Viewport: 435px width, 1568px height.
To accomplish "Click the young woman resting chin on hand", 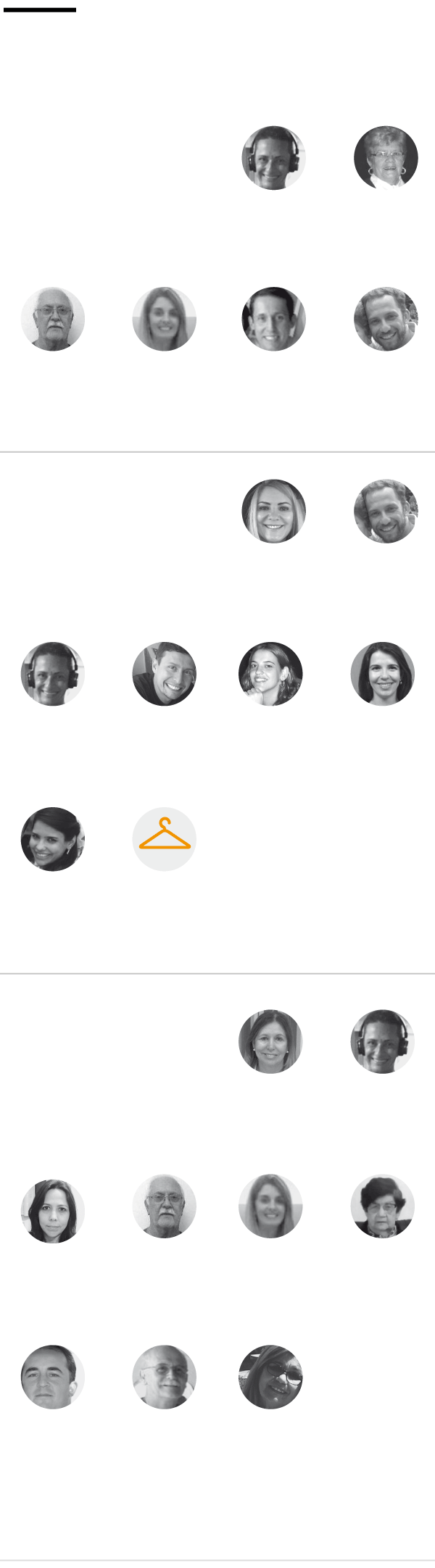I will click(x=270, y=674).
